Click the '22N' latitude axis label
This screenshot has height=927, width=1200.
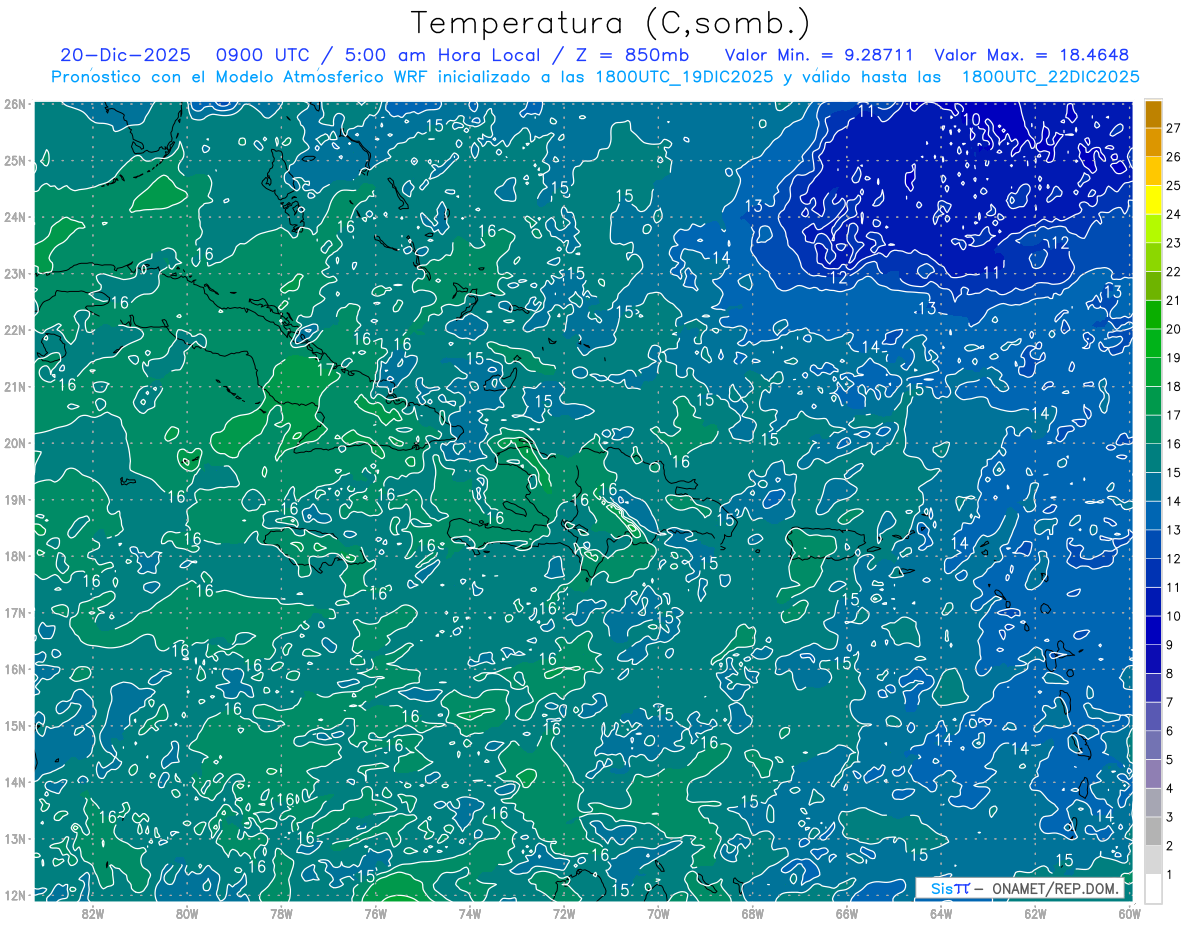(14, 330)
